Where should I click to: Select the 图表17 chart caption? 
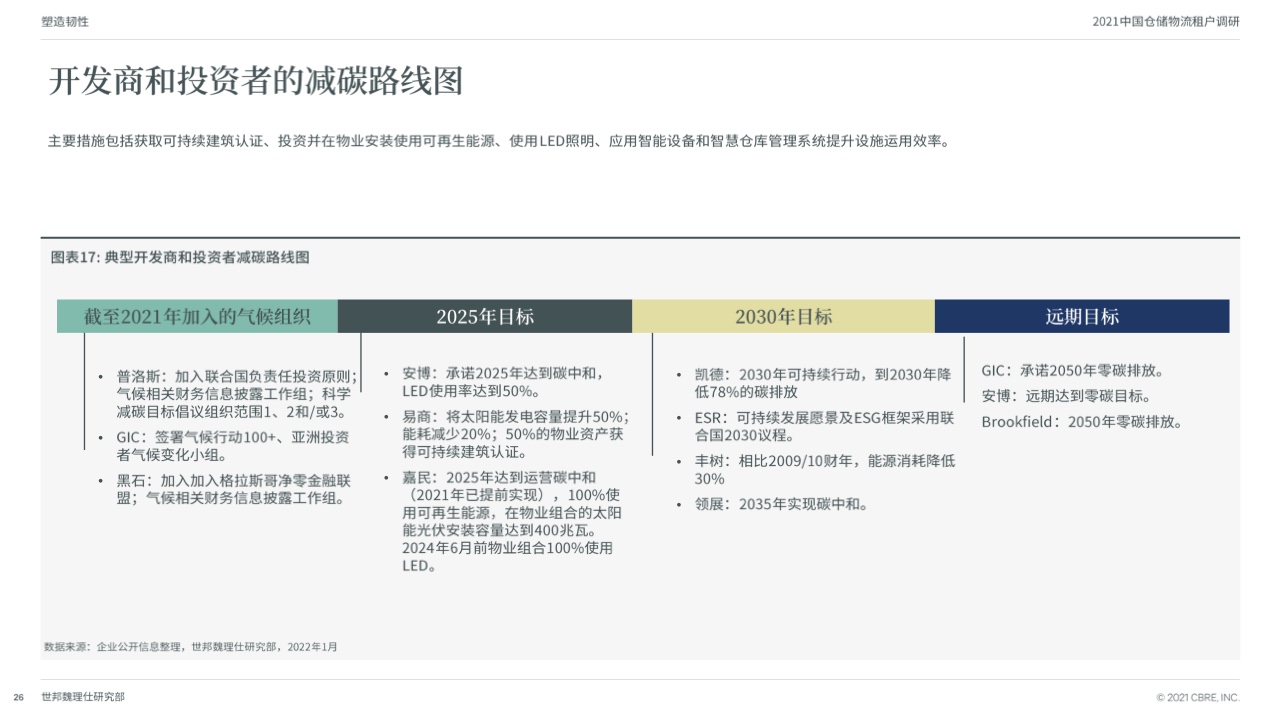pos(180,257)
